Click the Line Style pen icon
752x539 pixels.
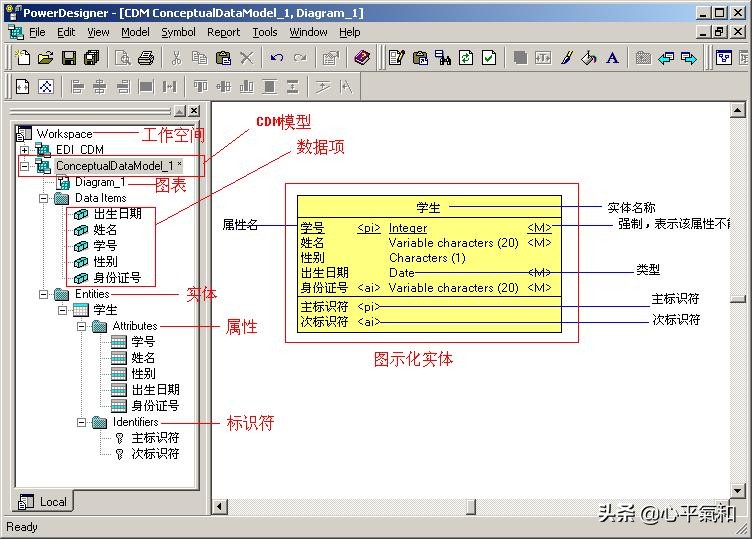click(566, 58)
